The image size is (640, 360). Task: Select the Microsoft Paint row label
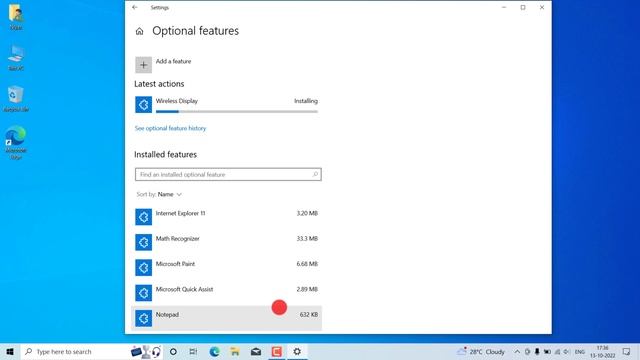(175, 264)
